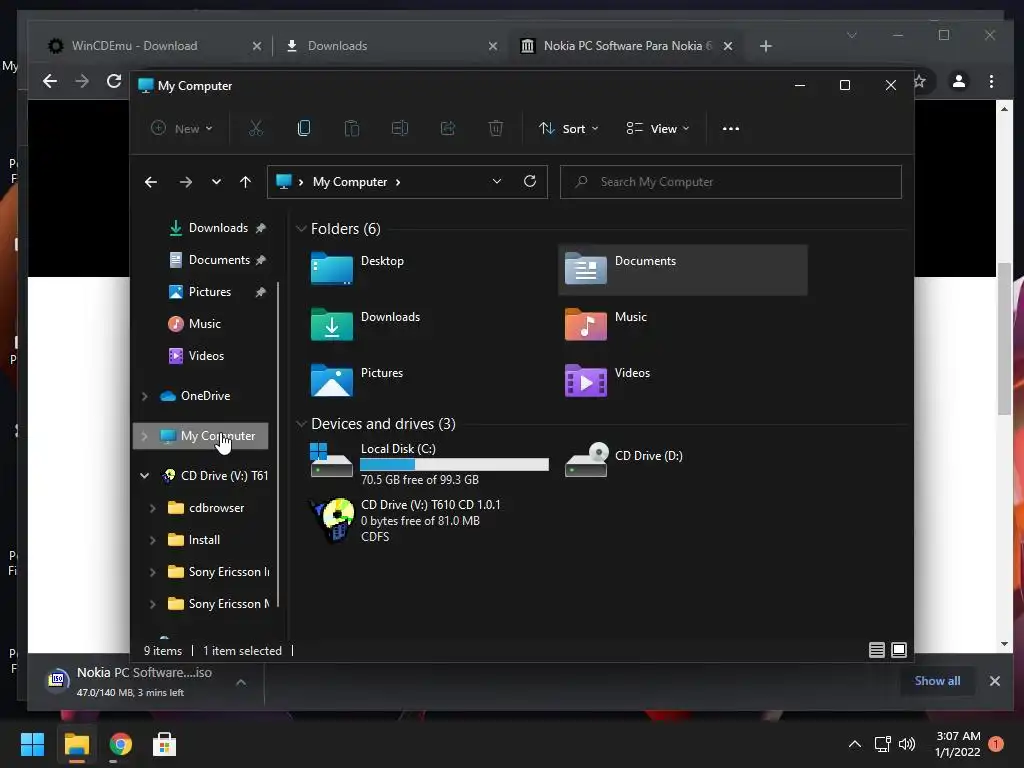Screen dimensions: 1024x768
Task: Open download item options chevron
Action: (x=241, y=682)
